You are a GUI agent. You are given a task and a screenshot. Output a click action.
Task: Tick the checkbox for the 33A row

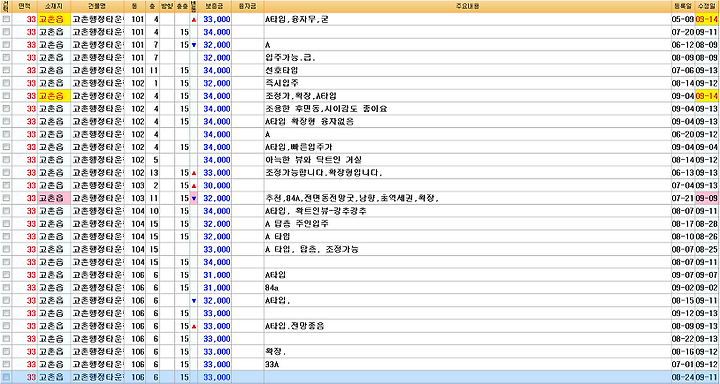pos(6,365)
